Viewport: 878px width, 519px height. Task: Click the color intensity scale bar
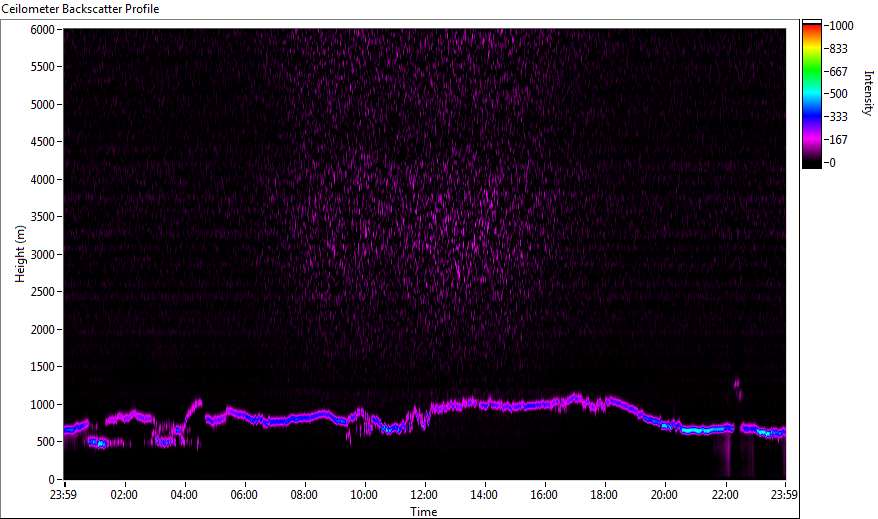(811, 94)
